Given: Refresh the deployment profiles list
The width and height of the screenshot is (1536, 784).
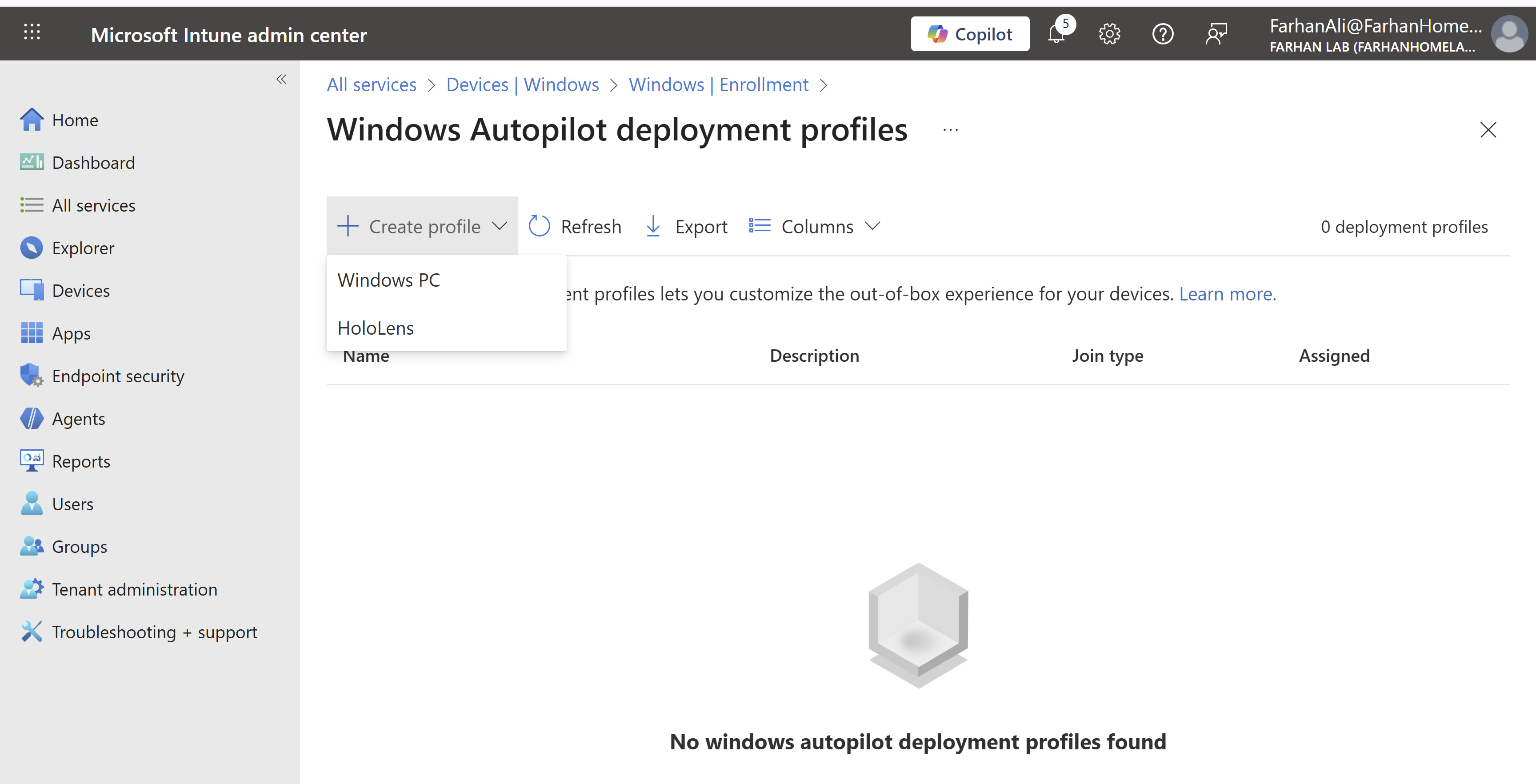Looking at the screenshot, I should coord(575,227).
